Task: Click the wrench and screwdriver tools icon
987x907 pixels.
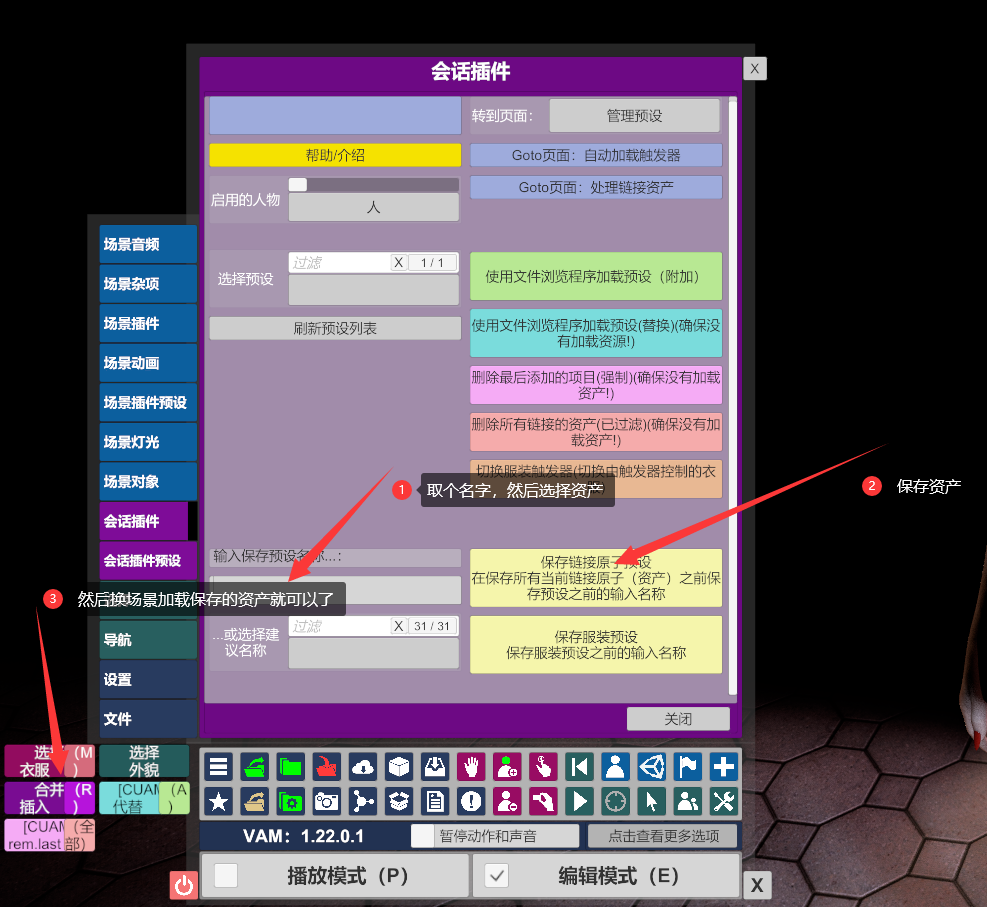Action: (723, 801)
